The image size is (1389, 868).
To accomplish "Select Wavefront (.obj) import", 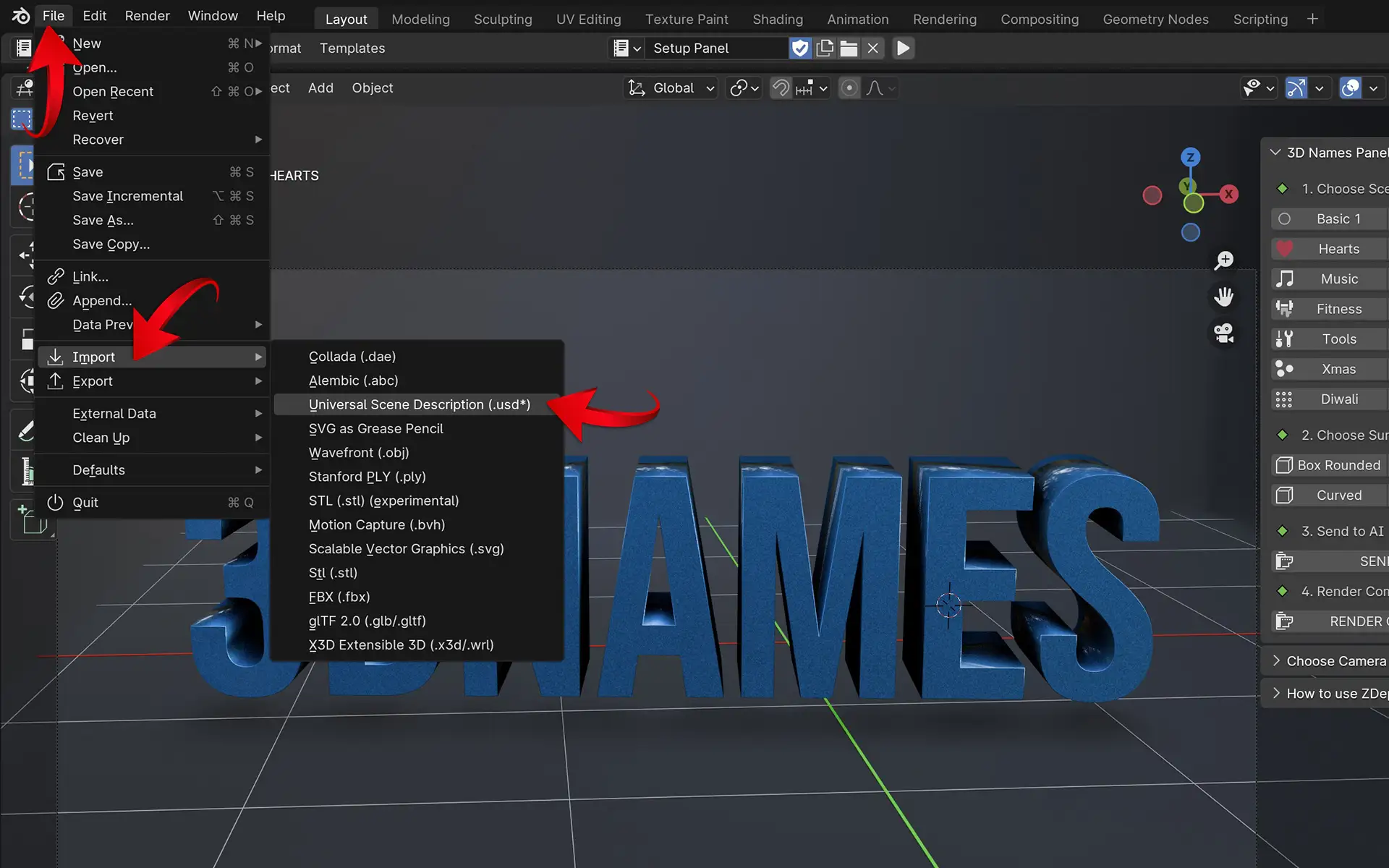I will click(418, 453).
